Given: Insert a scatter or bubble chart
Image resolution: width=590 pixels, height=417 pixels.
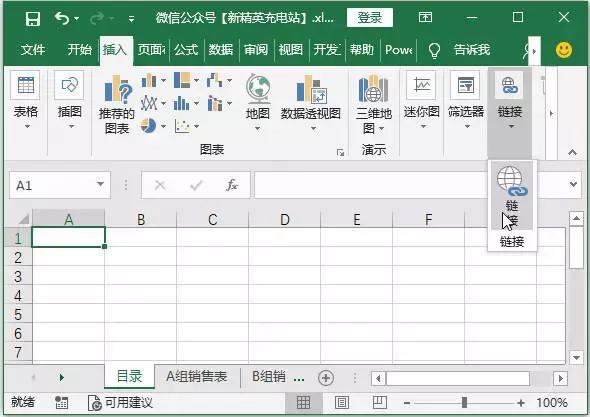Looking at the screenshot, I should [186, 126].
